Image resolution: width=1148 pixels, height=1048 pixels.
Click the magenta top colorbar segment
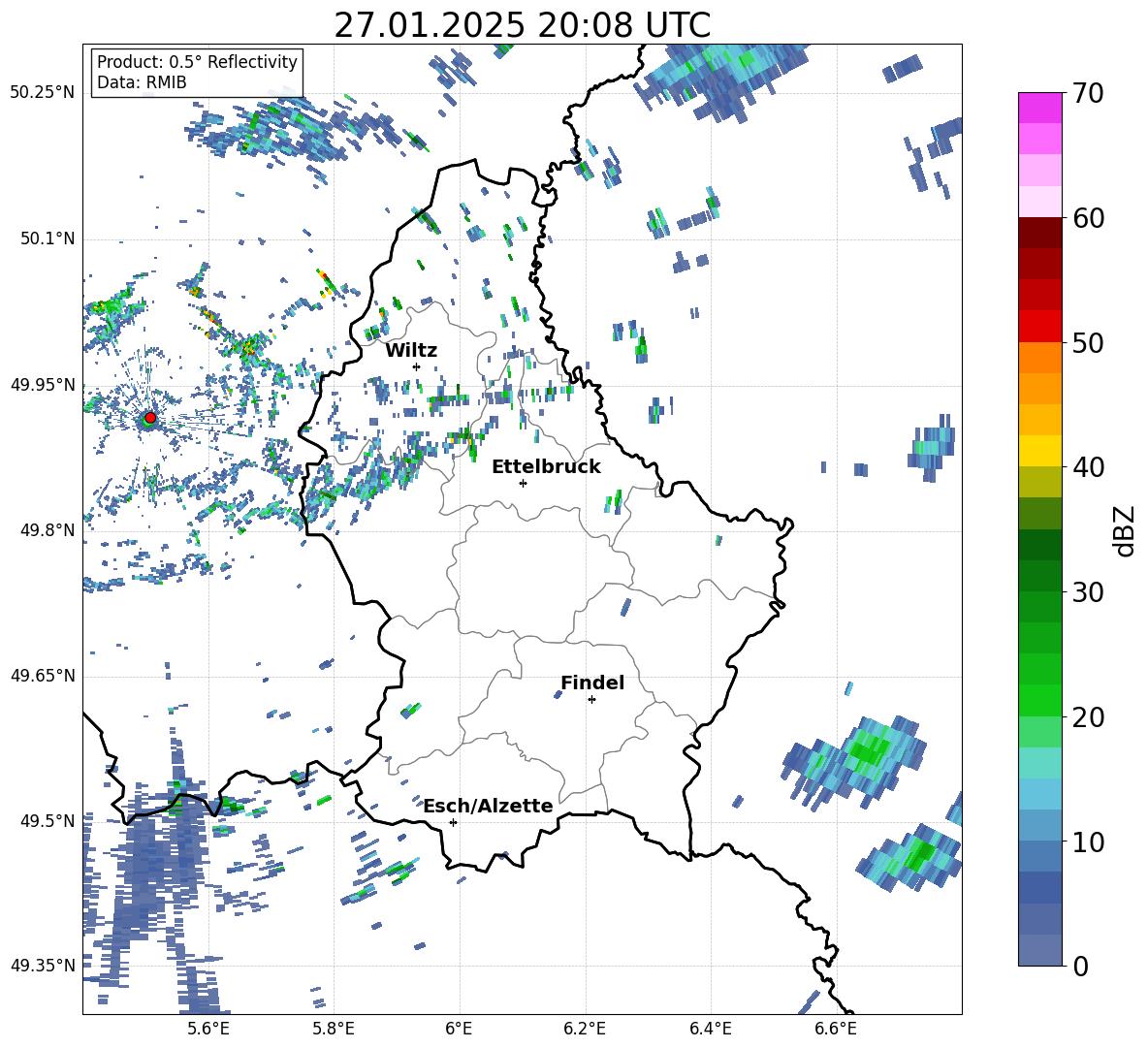pyautogui.click(x=1040, y=108)
